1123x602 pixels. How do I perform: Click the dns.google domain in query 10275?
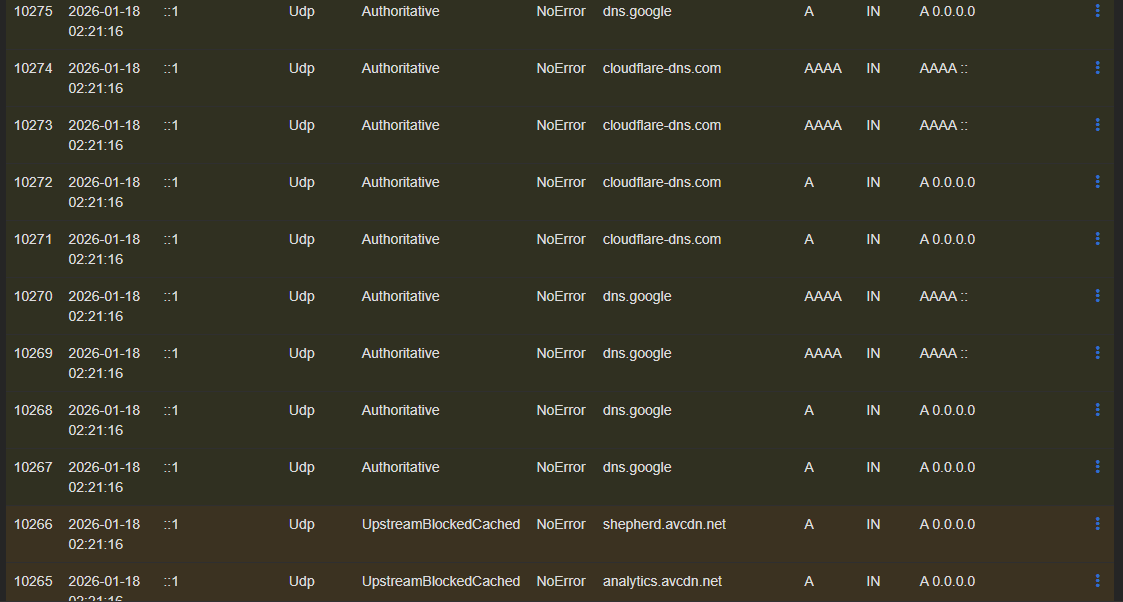(x=637, y=11)
